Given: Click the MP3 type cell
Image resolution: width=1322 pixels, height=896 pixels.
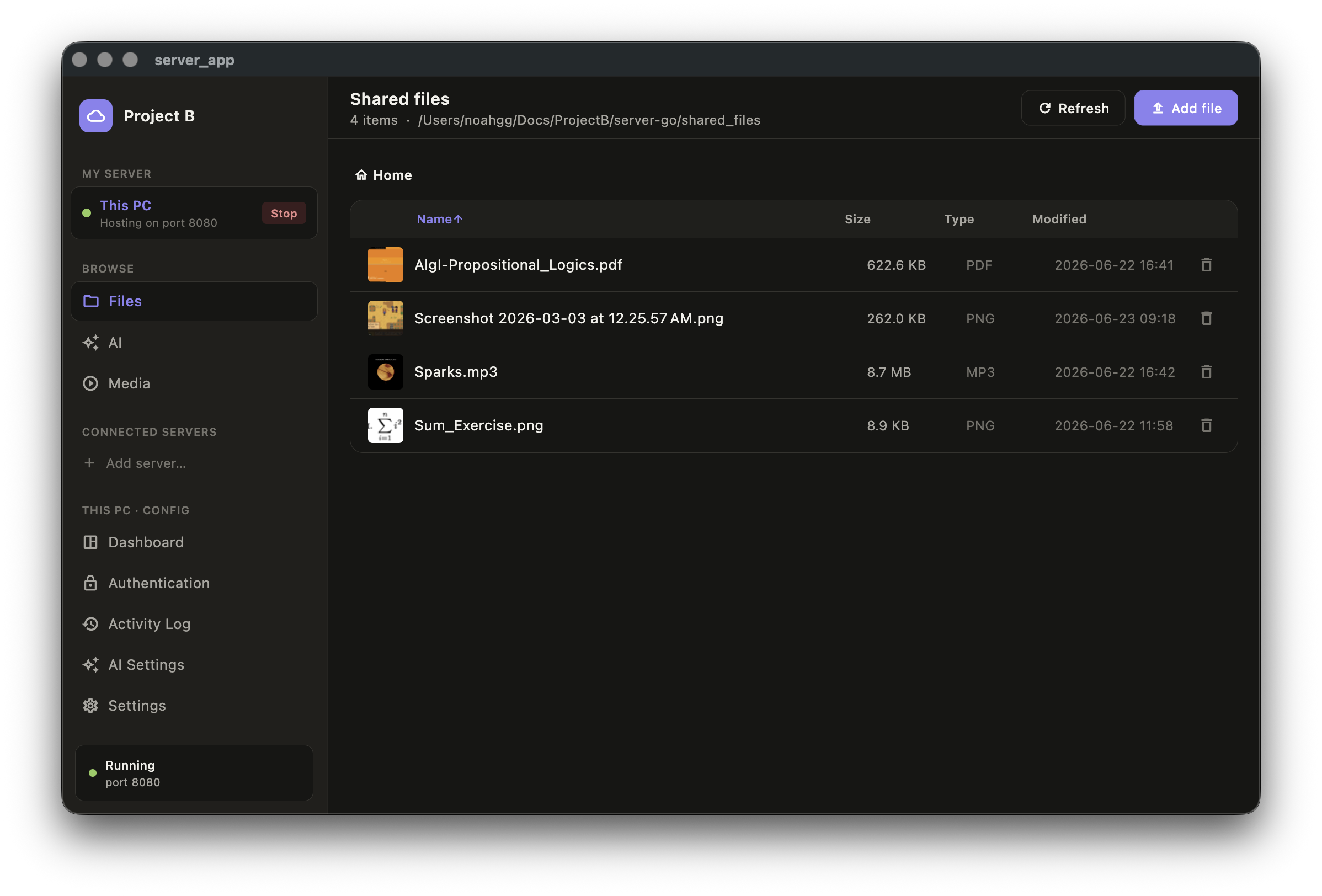Looking at the screenshot, I should click(x=980, y=371).
